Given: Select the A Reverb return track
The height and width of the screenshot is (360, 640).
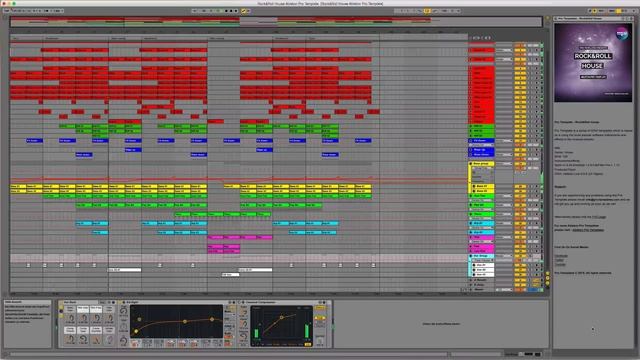Looking at the screenshot, I should (481, 280).
